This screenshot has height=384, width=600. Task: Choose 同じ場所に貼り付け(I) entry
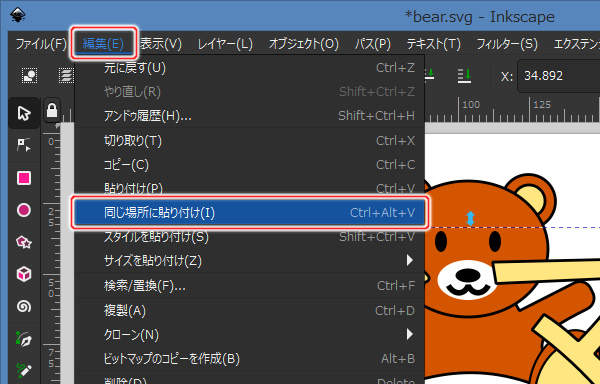pos(249,212)
